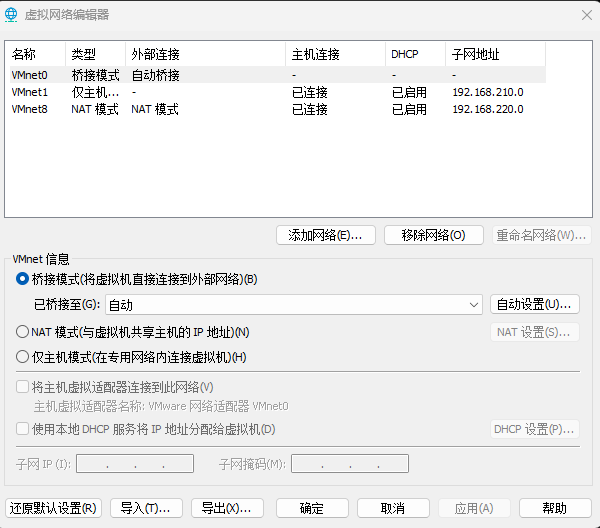Click the 重命名网络(W)... button

(541, 235)
